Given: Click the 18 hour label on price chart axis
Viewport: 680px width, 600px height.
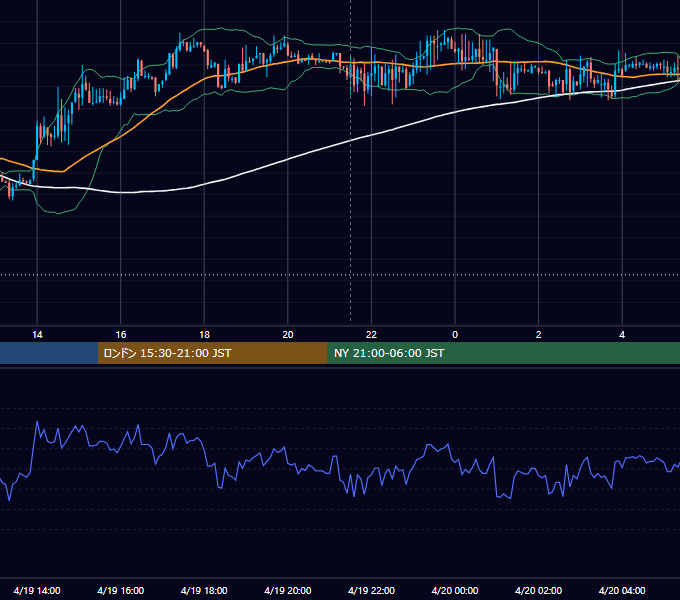Looking at the screenshot, I should click(204, 335).
